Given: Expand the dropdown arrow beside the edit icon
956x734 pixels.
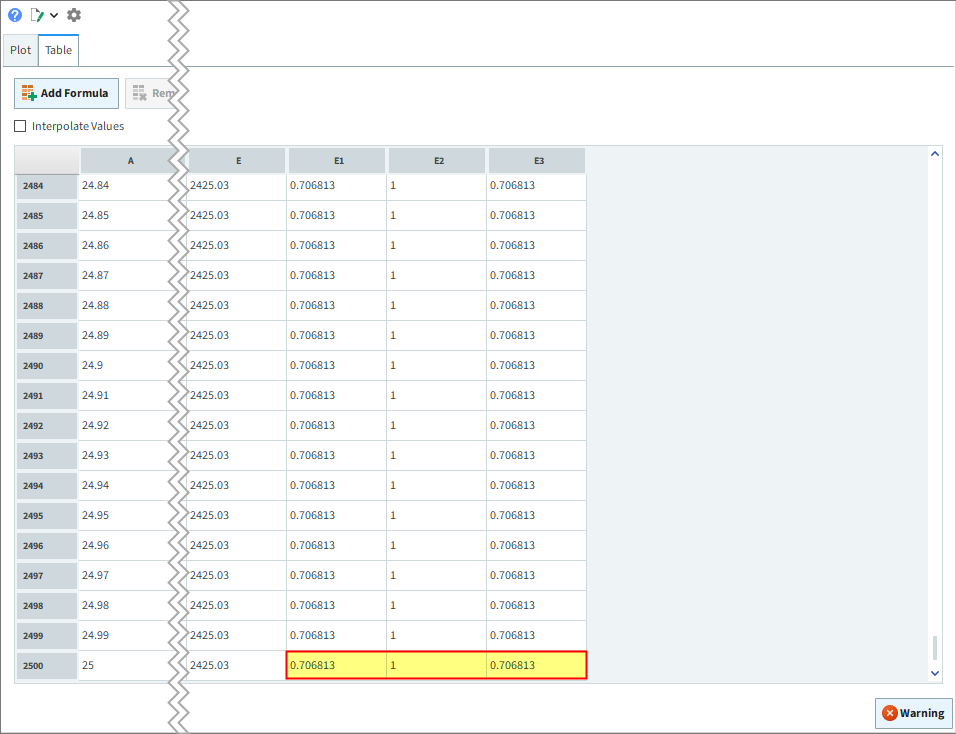Looking at the screenshot, I should click(54, 15).
